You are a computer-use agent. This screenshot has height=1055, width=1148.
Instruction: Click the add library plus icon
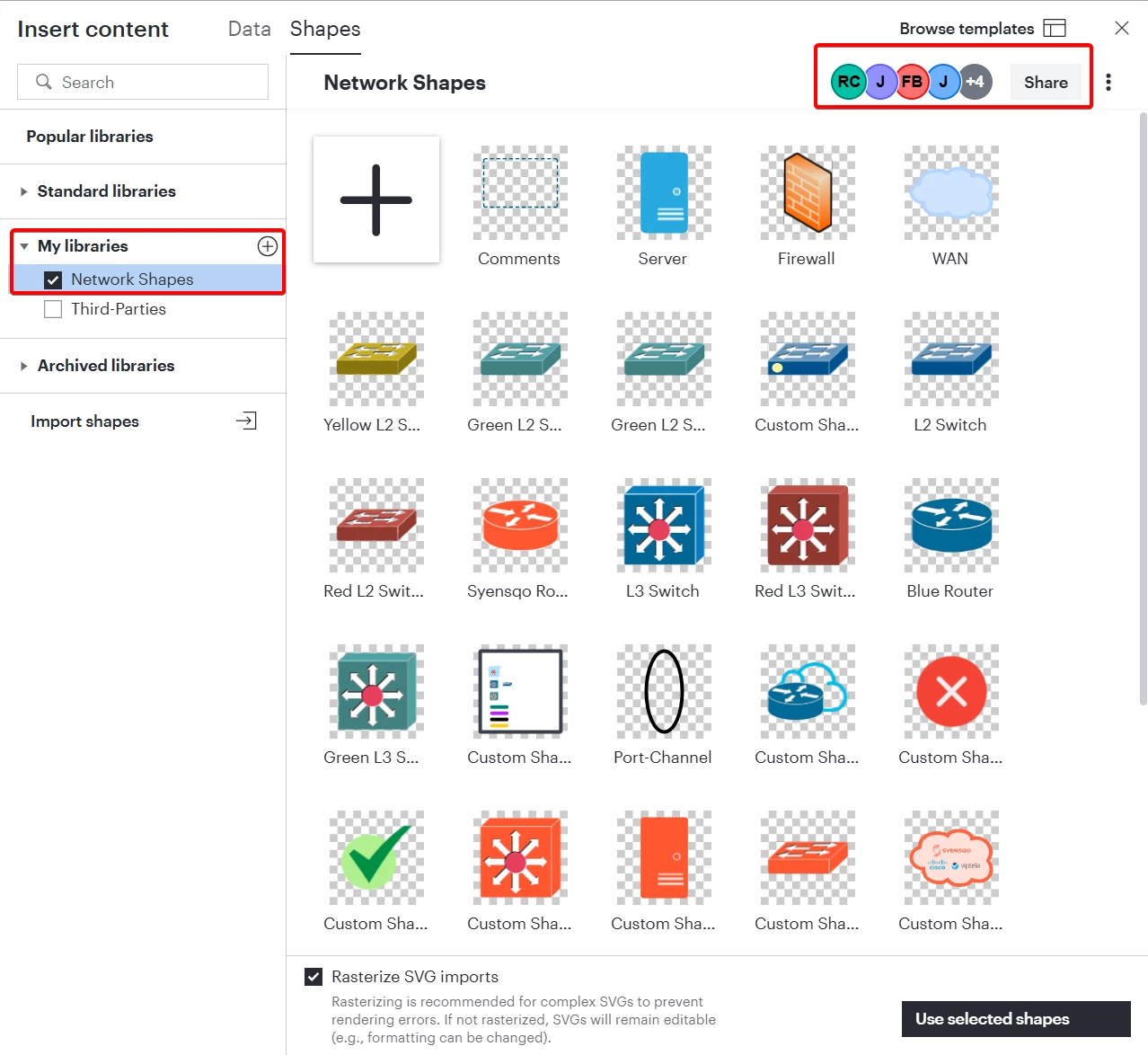pyautogui.click(x=268, y=246)
